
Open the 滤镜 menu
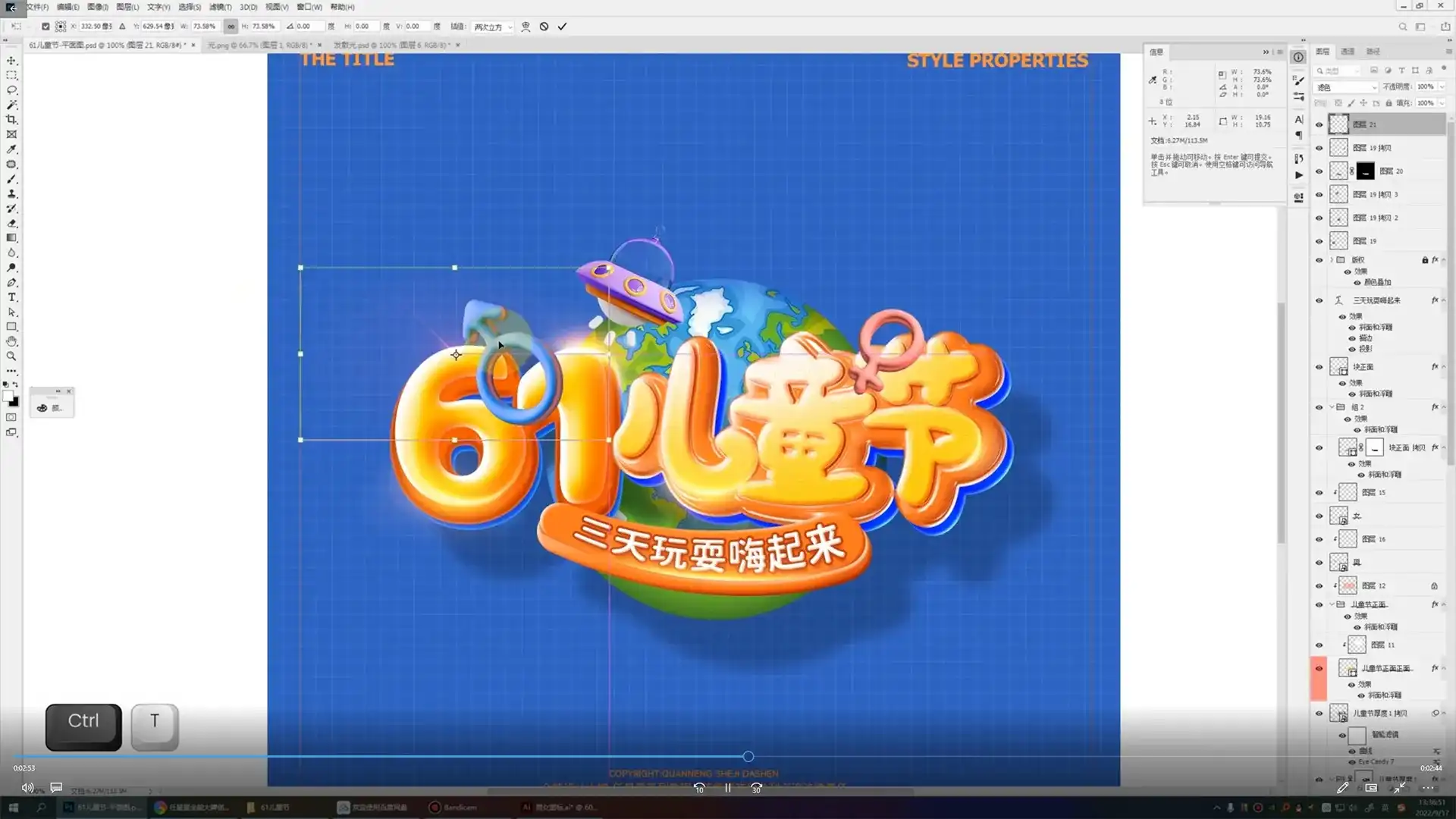coord(220,7)
